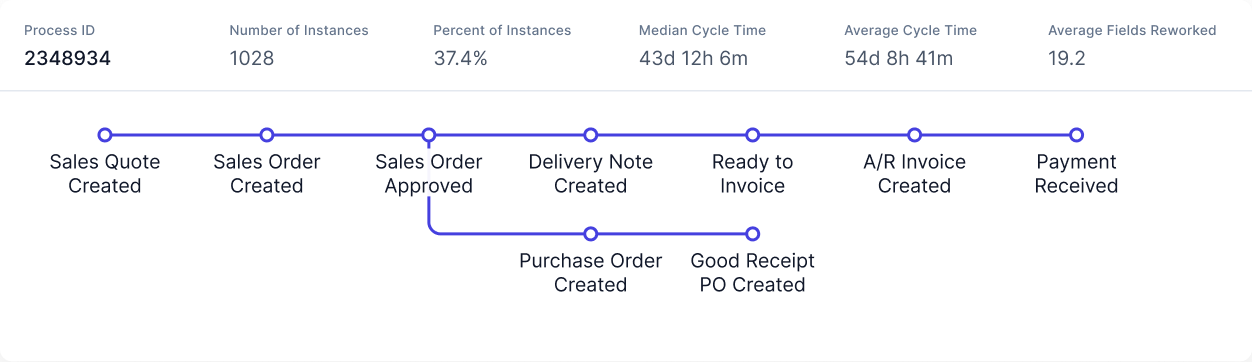Select the Sales Order Created node circle
Image resolution: width=1252 pixels, height=362 pixels.
[267, 135]
